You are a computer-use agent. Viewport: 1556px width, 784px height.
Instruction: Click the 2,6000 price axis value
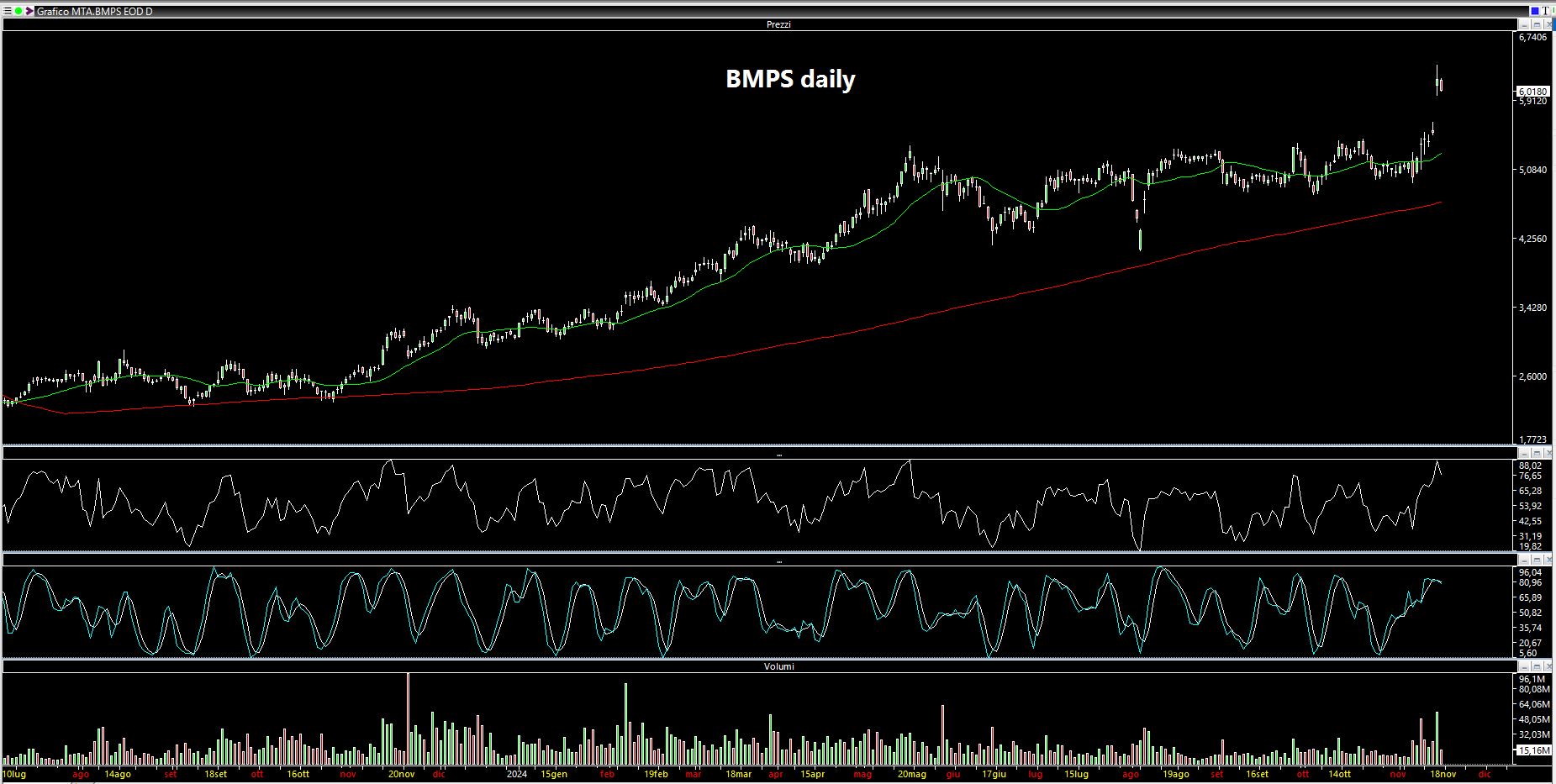click(1533, 376)
